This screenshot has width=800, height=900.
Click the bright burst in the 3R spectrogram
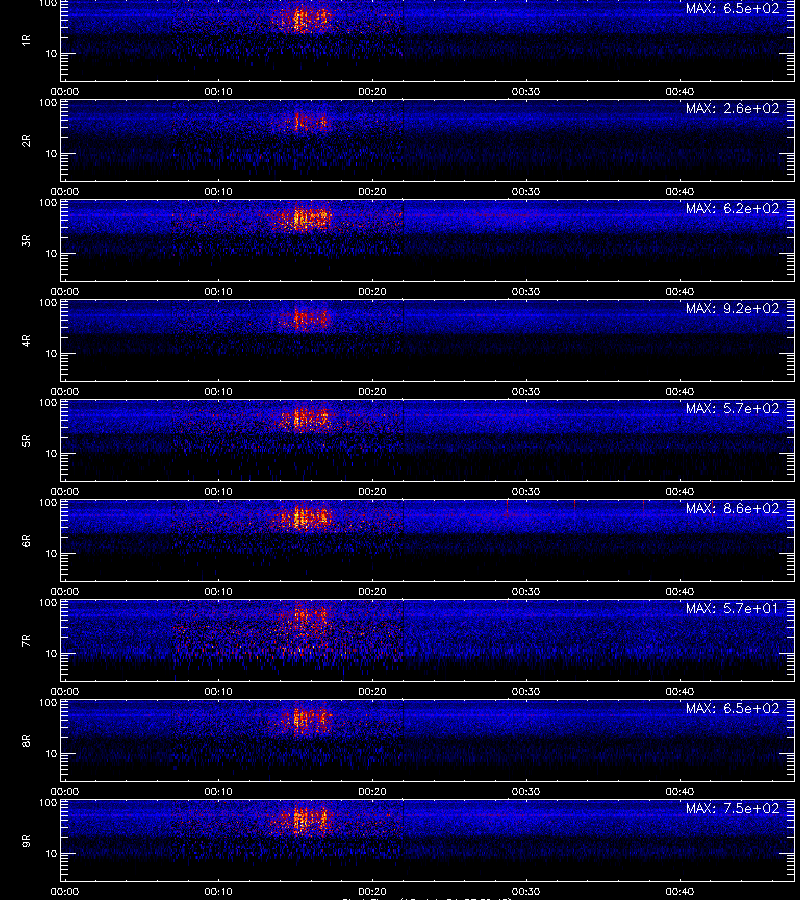[304, 218]
